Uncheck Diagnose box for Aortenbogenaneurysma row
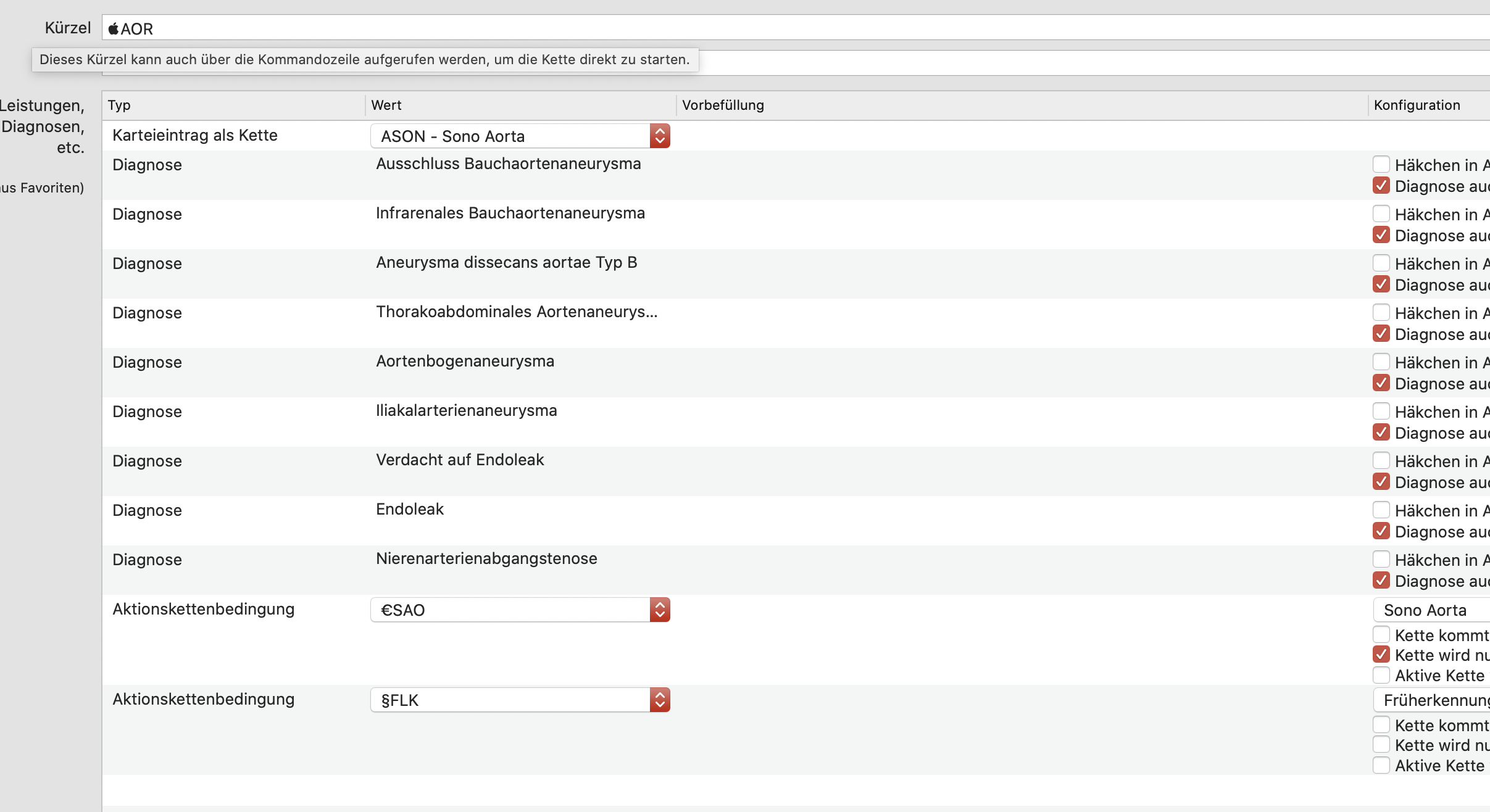 coord(1381,383)
